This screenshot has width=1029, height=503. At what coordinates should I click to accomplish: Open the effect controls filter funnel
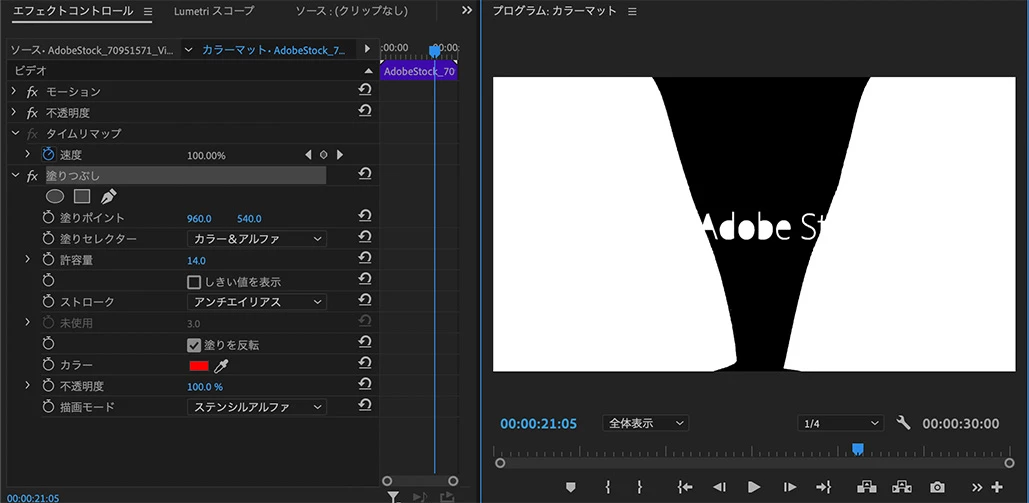click(x=393, y=497)
